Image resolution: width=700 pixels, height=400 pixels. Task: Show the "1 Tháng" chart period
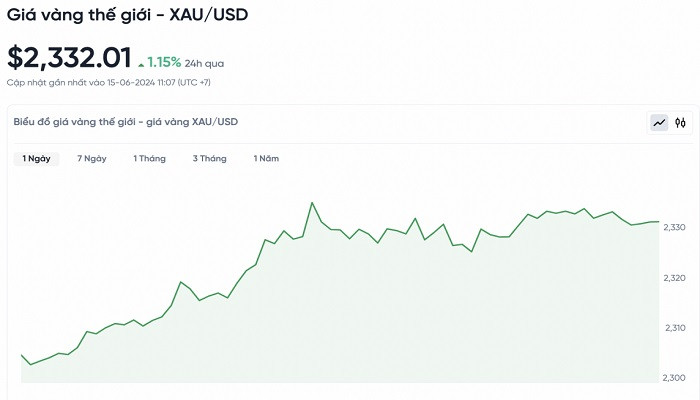pyautogui.click(x=149, y=158)
